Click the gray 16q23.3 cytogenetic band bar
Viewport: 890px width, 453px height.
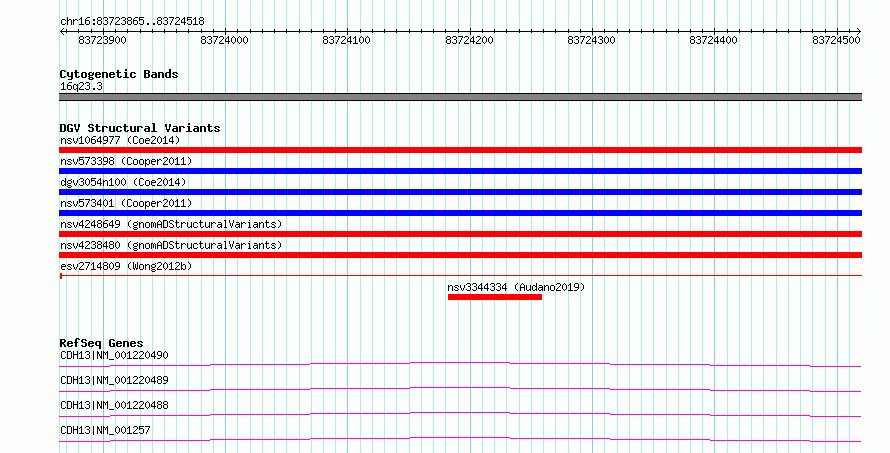460,97
